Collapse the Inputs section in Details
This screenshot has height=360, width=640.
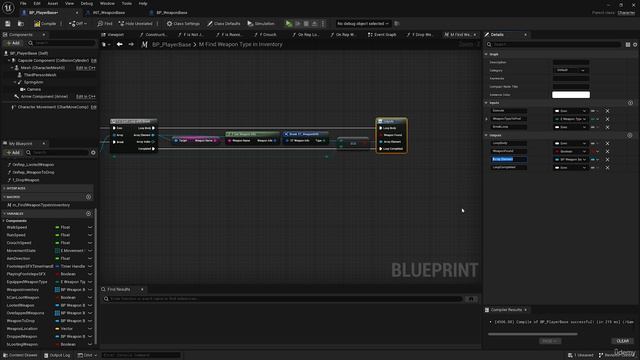(486, 103)
